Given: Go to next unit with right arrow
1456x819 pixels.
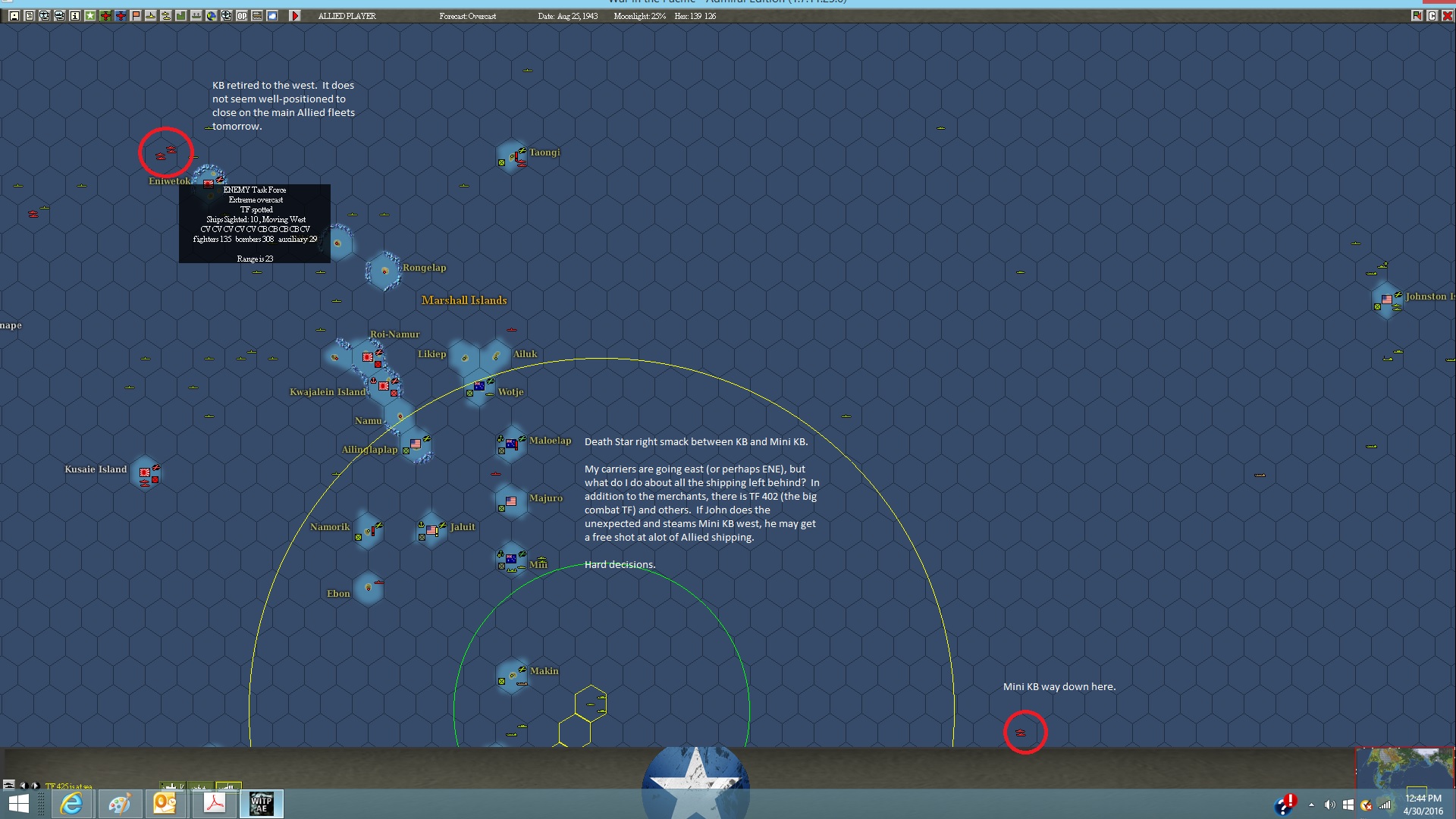Looking at the screenshot, I should [x=35, y=786].
